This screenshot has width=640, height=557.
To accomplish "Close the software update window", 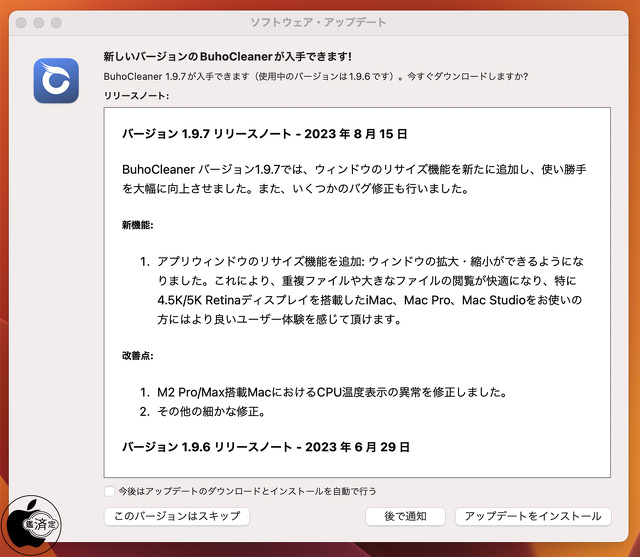I will [20, 22].
